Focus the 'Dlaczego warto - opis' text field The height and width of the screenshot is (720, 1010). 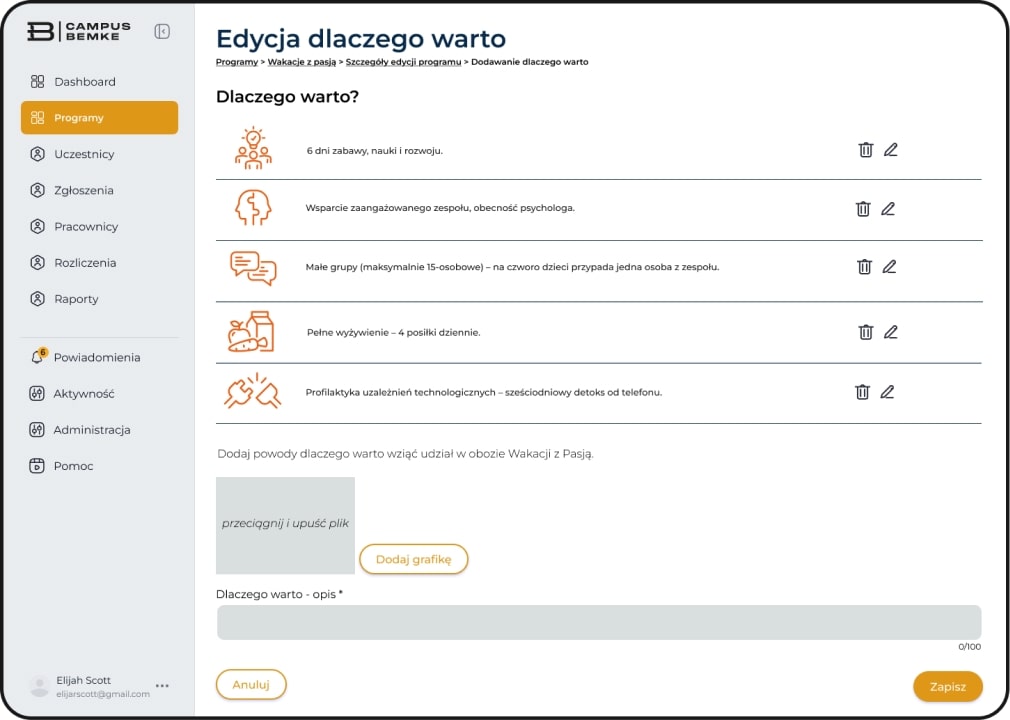(598, 622)
